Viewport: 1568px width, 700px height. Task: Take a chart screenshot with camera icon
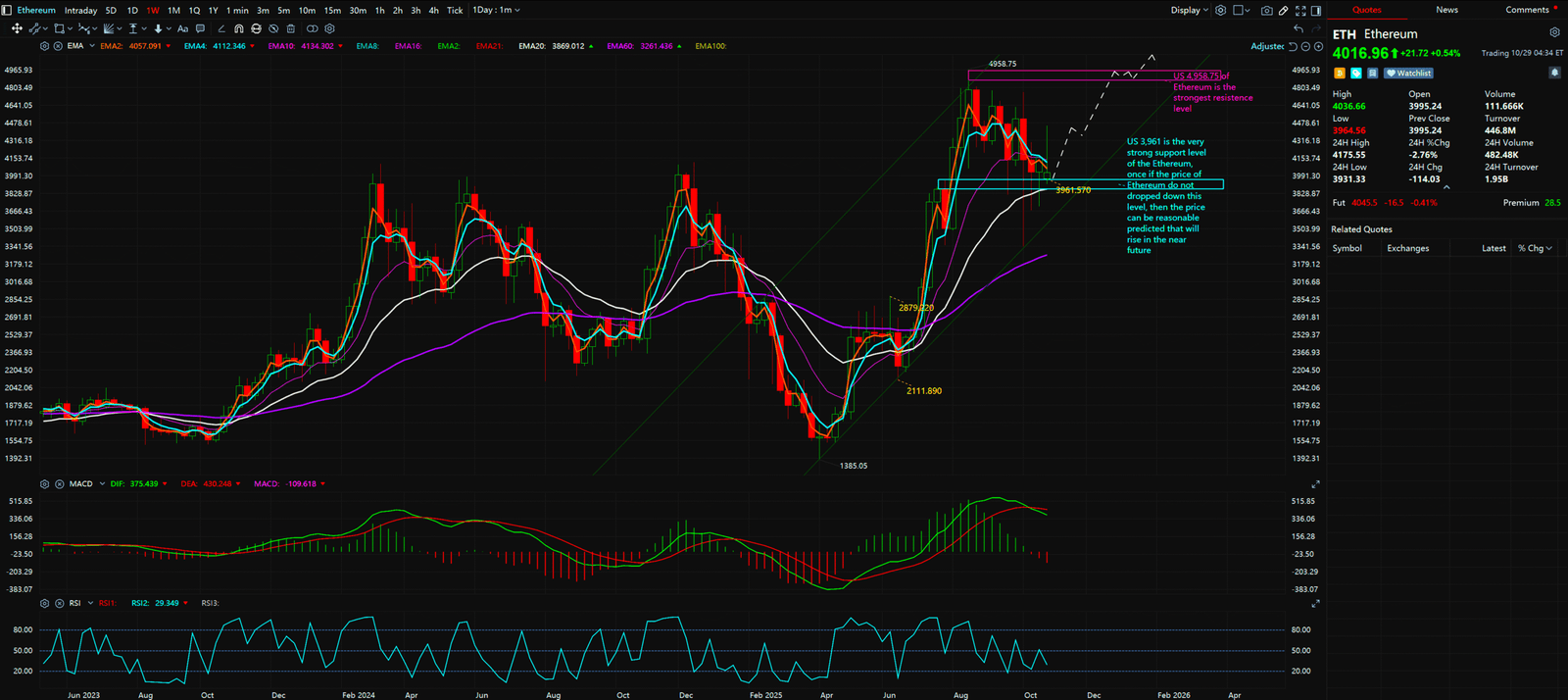click(1266, 11)
